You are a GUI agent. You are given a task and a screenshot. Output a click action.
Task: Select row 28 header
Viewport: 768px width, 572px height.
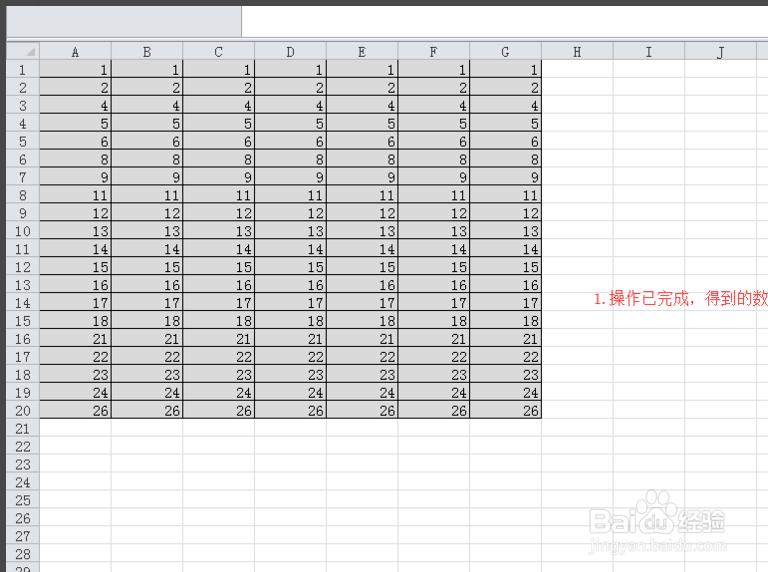[x=23, y=554]
